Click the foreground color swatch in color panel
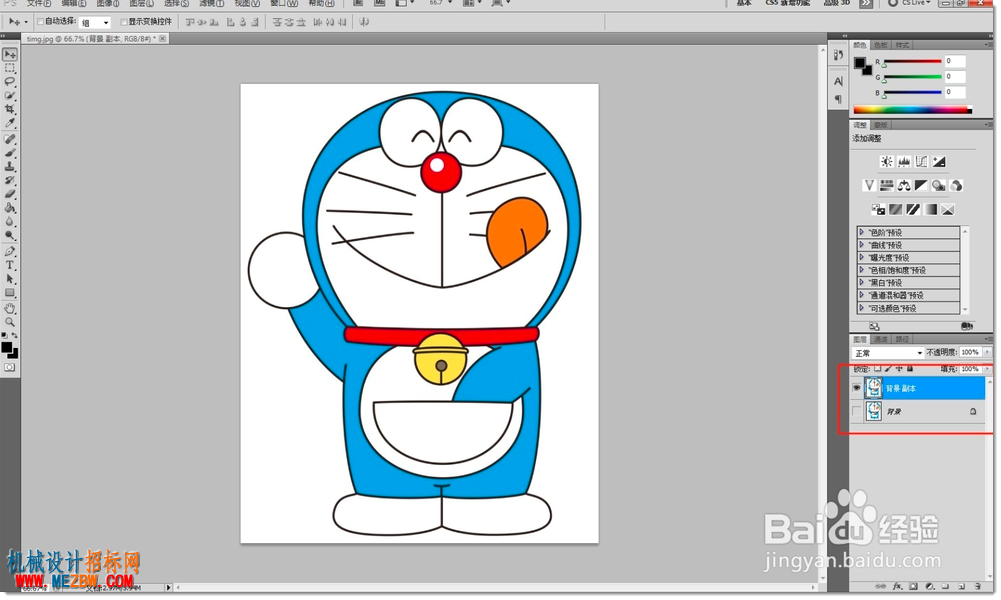The image size is (1001, 600). [860, 63]
